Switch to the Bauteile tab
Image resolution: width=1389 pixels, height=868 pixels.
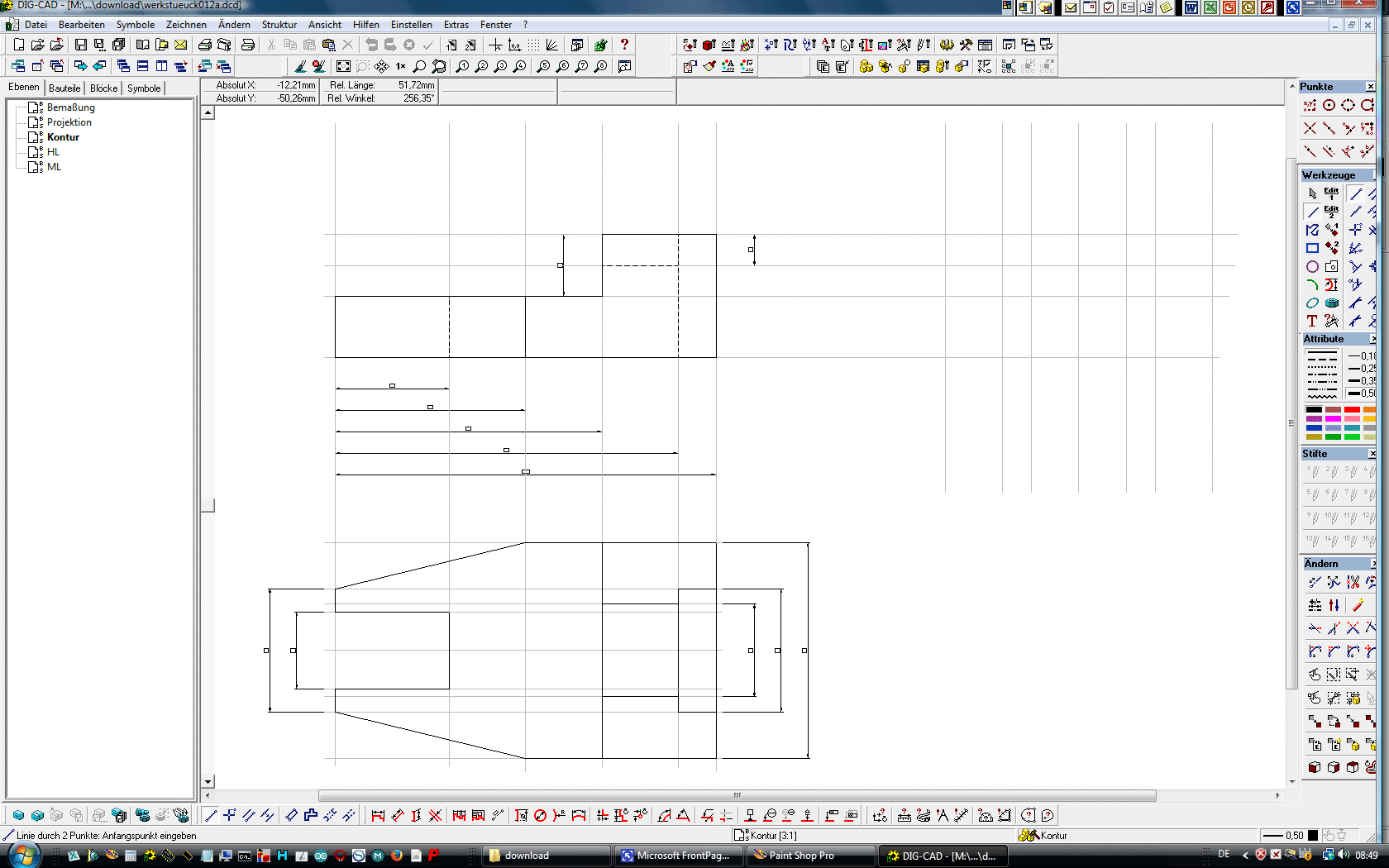click(64, 88)
